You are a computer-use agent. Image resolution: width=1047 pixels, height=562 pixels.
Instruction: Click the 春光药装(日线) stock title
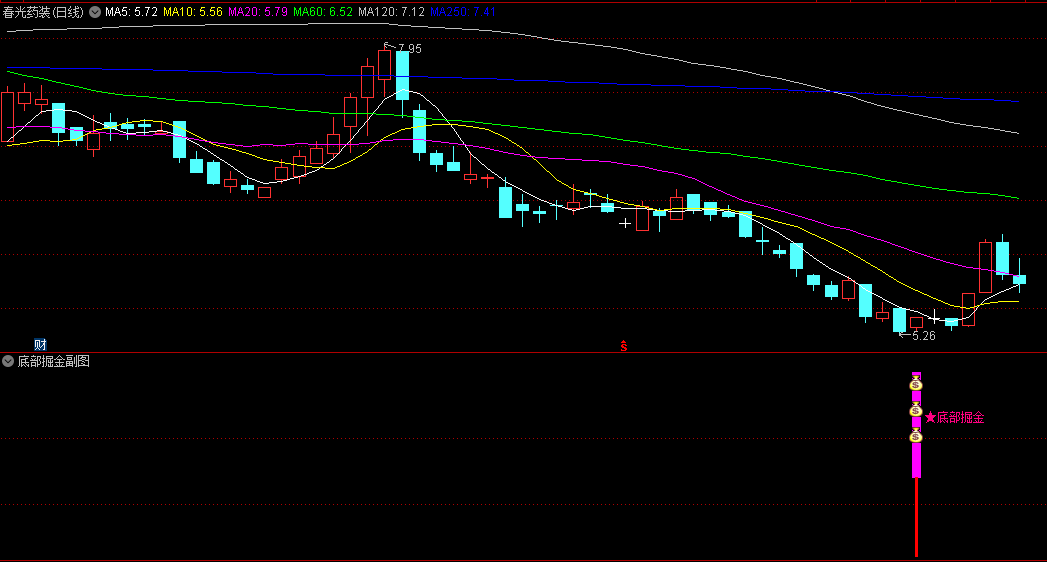click(x=43, y=12)
